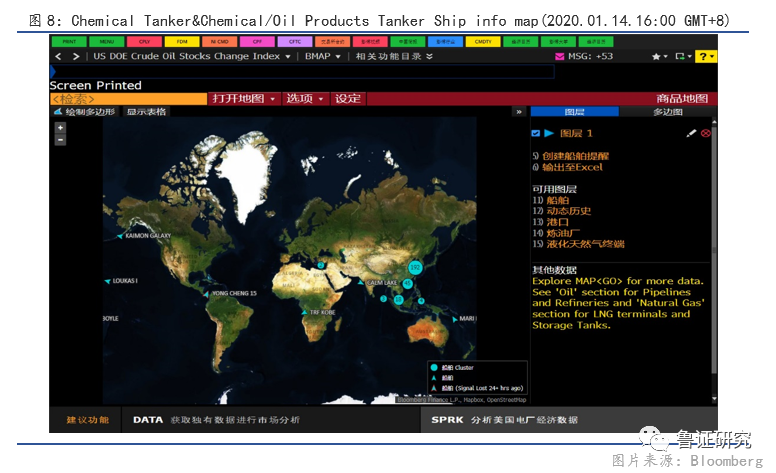Open the window options icon menu
This screenshot has height=473, width=776.
pos(683,56)
